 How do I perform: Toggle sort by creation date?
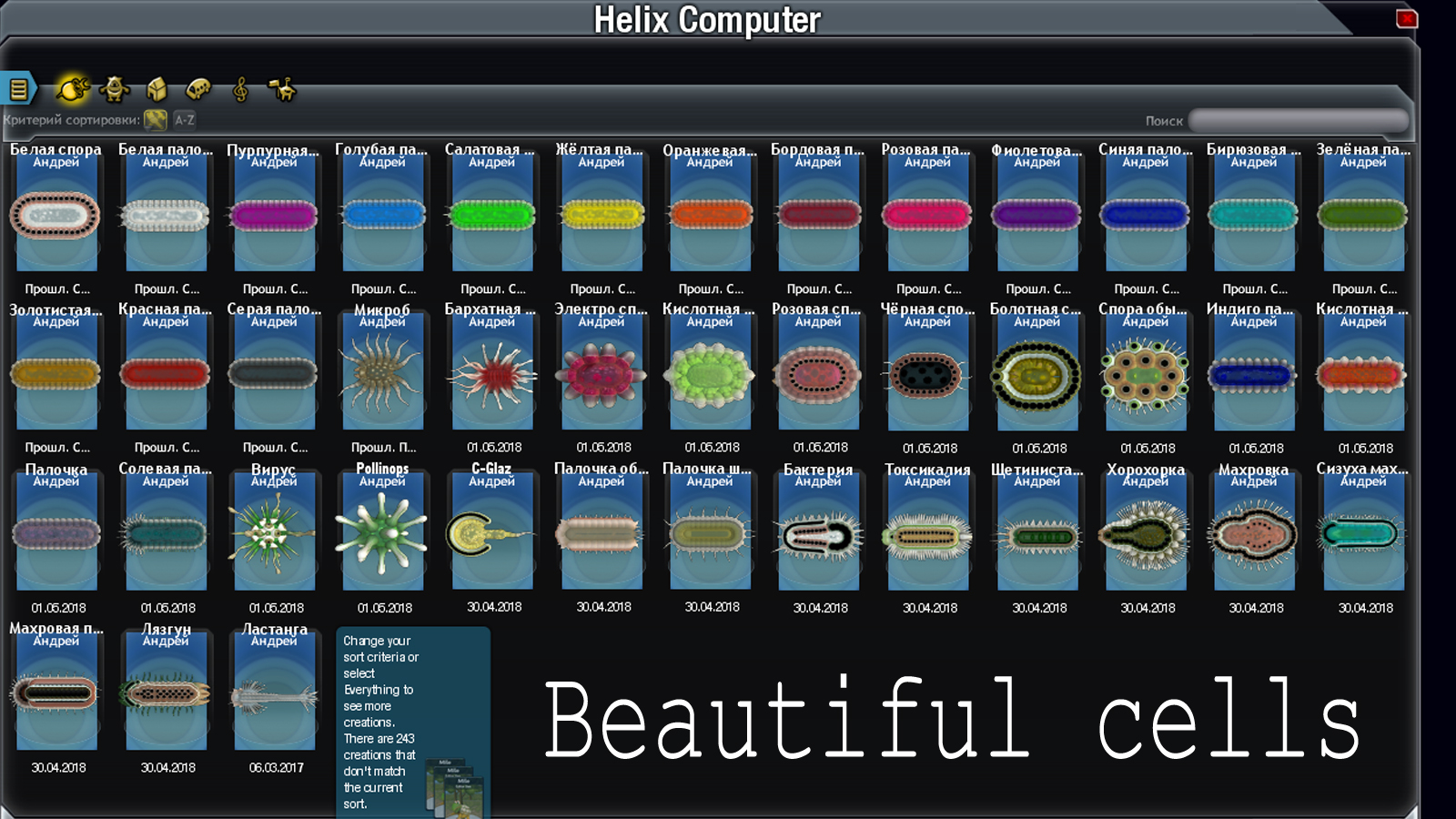(x=156, y=119)
